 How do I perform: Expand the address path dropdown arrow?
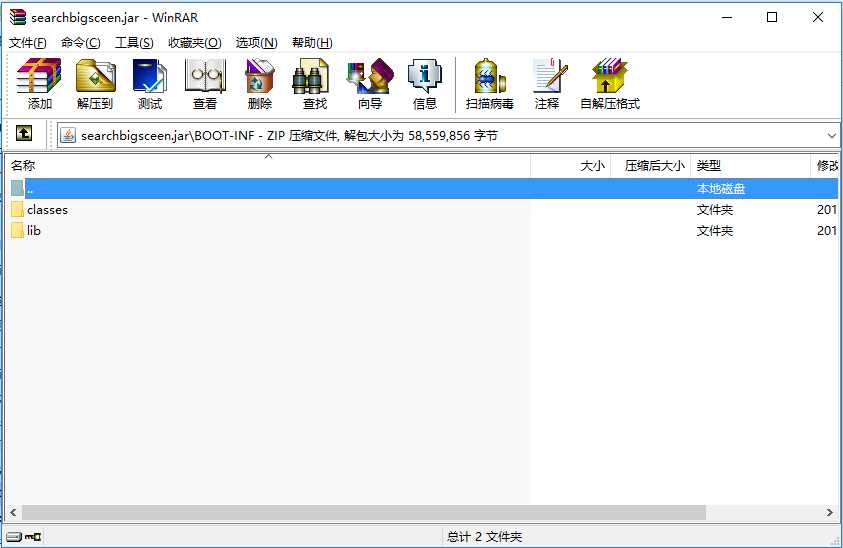pos(832,136)
